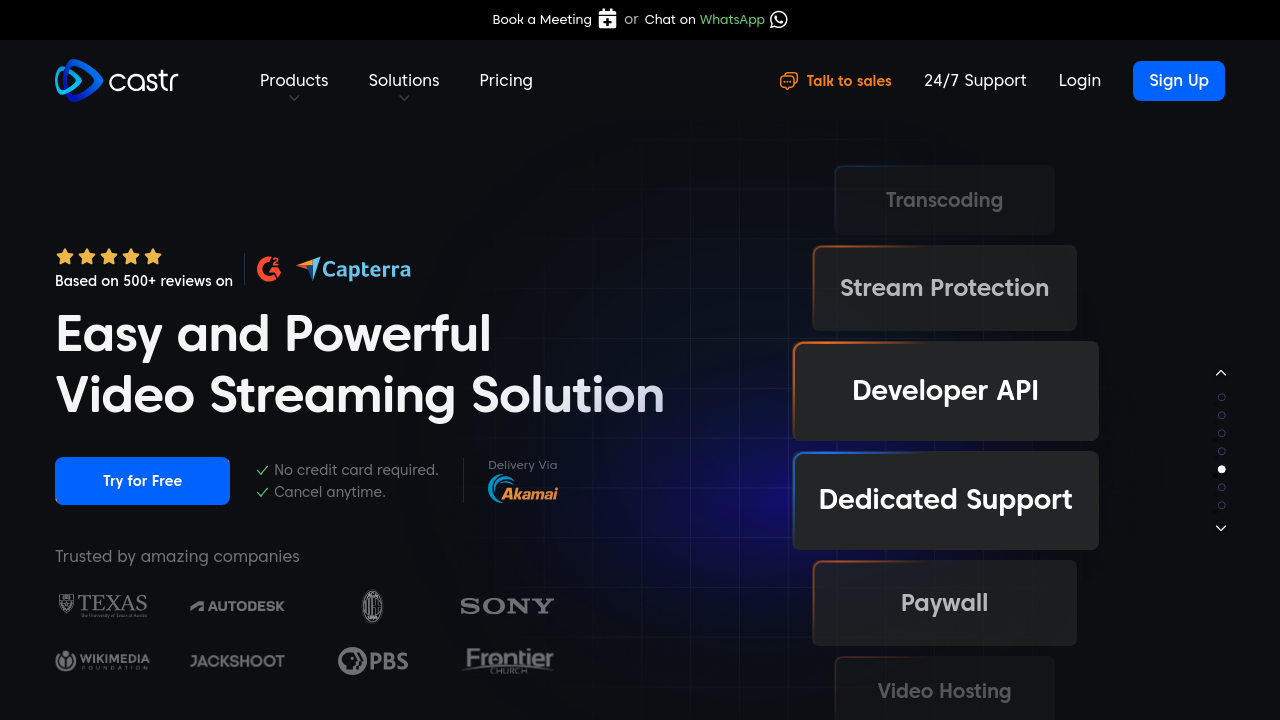Click the PBS company logo
Screen dimensions: 1280x720
click(x=373, y=661)
